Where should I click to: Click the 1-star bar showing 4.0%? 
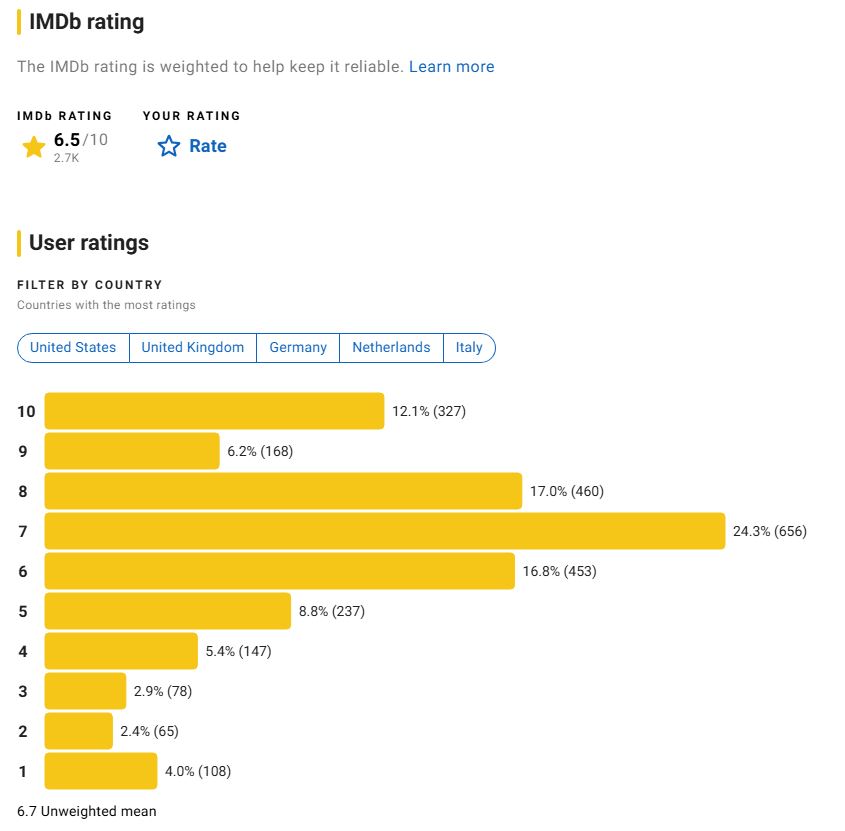(x=101, y=771)
